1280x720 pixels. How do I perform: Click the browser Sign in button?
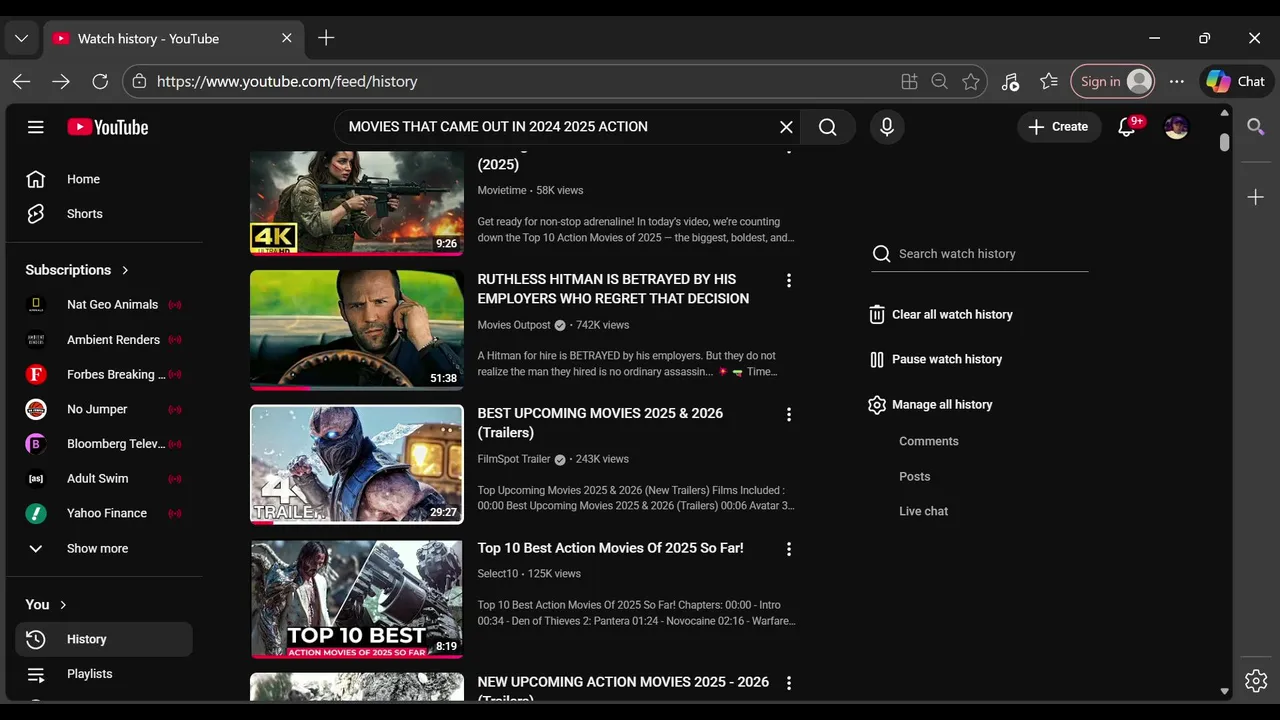pyautogui.click(x=1113, y=82)
